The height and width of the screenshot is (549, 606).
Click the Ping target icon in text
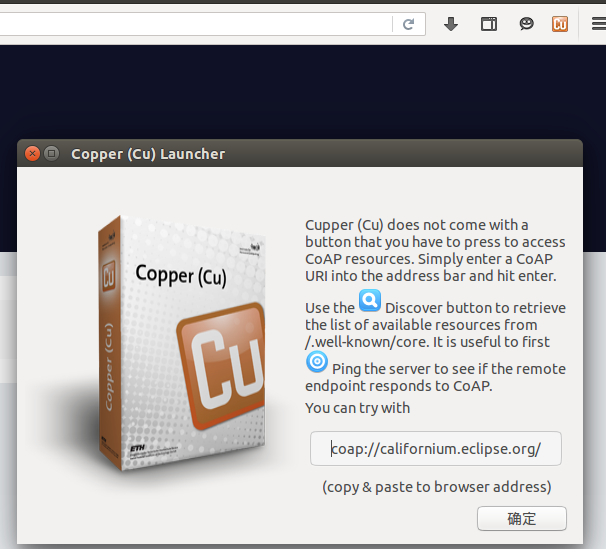click(317, 362)
